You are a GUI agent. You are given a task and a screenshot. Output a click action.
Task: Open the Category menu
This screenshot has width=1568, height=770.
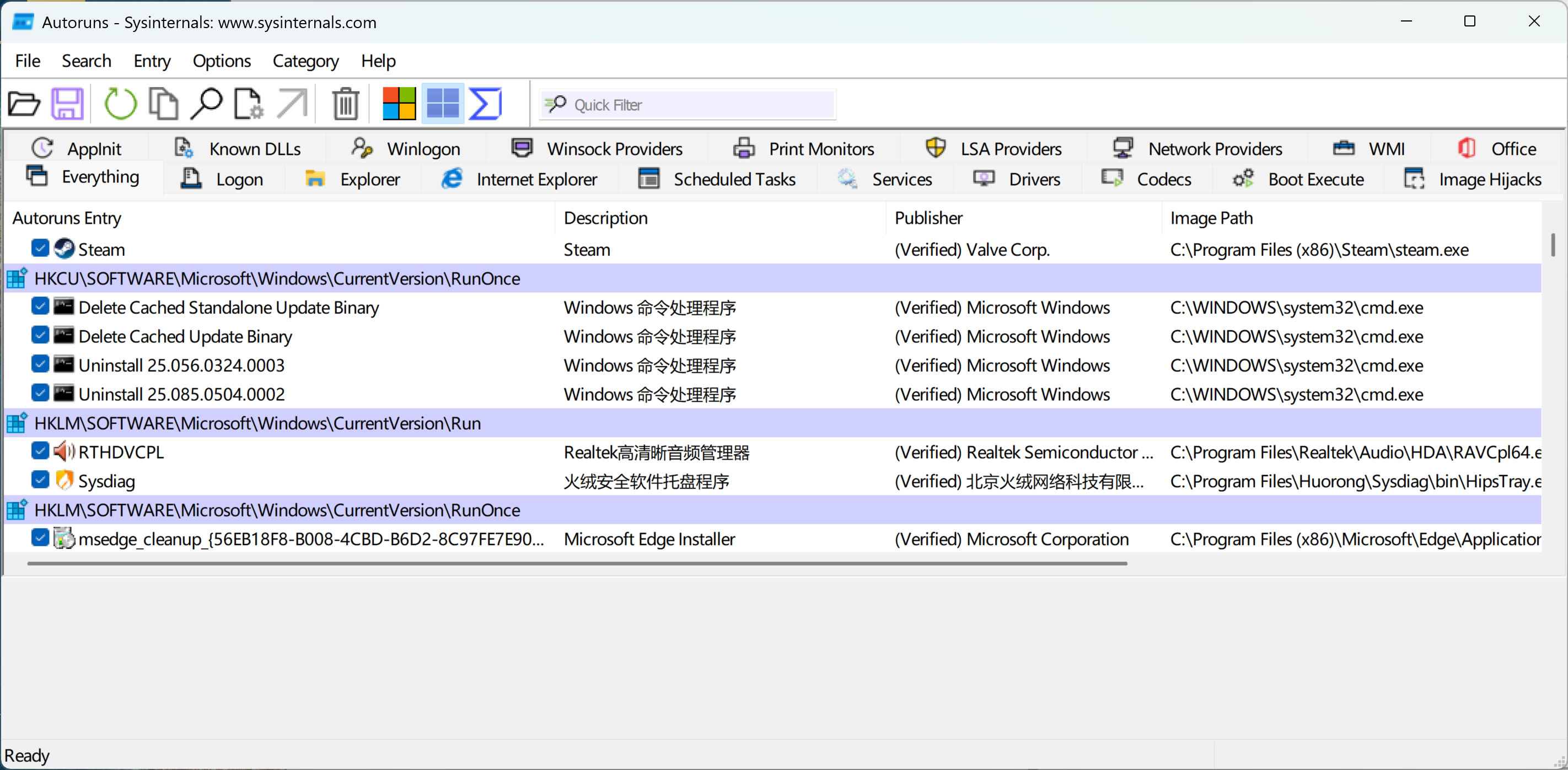pos(305,61)
